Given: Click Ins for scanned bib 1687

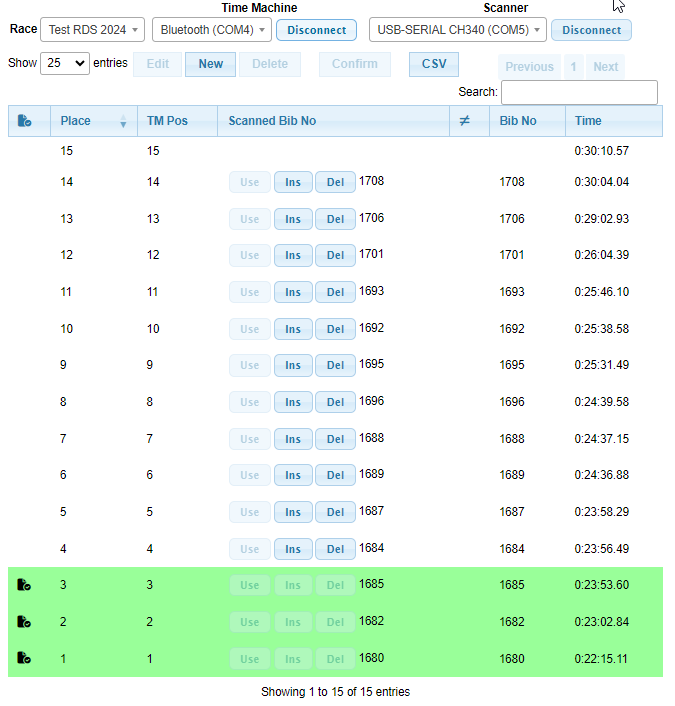Looking at the screenshot, I should 293,512.
